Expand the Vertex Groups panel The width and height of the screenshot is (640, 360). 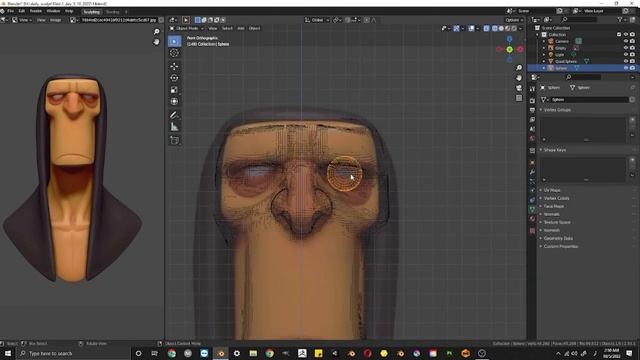coord(557,110)
